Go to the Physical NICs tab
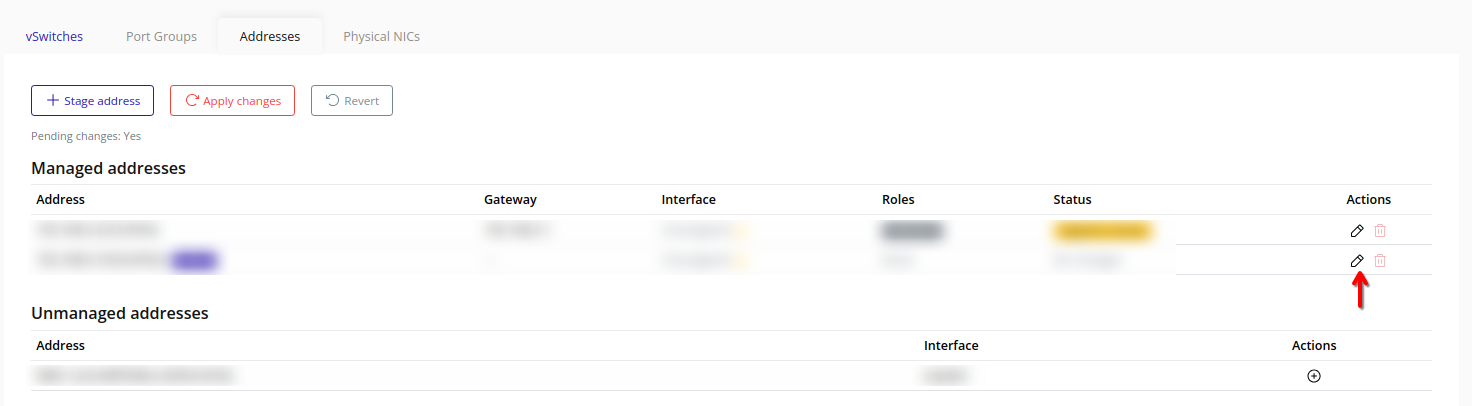1472x406 pixels. coord(381,36)
